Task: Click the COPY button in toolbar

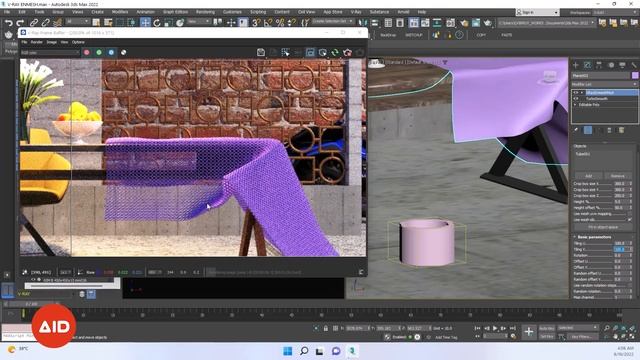Action: [x=481, y=35]
